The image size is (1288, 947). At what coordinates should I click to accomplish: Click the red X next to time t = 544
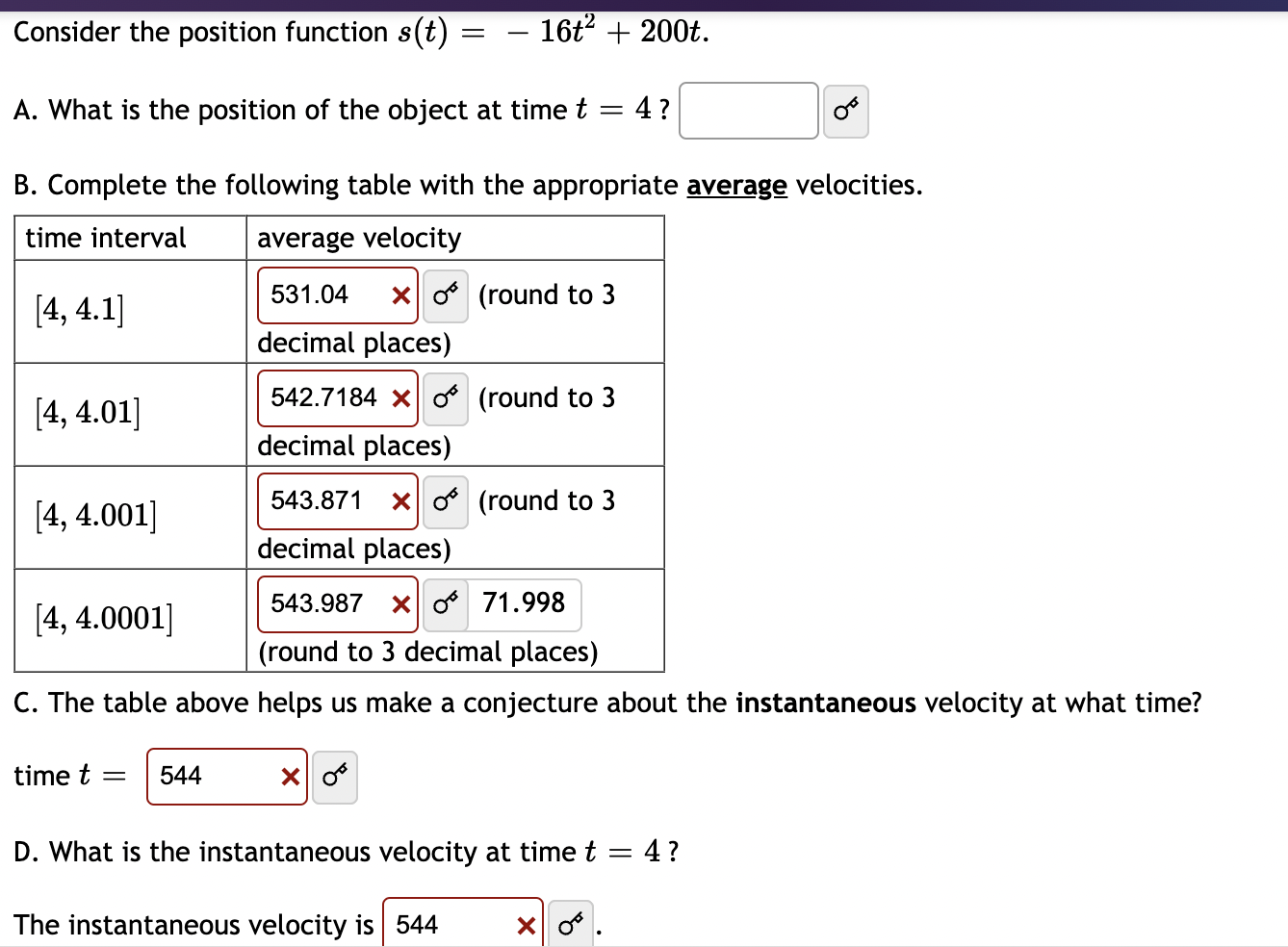pos(289,777)
